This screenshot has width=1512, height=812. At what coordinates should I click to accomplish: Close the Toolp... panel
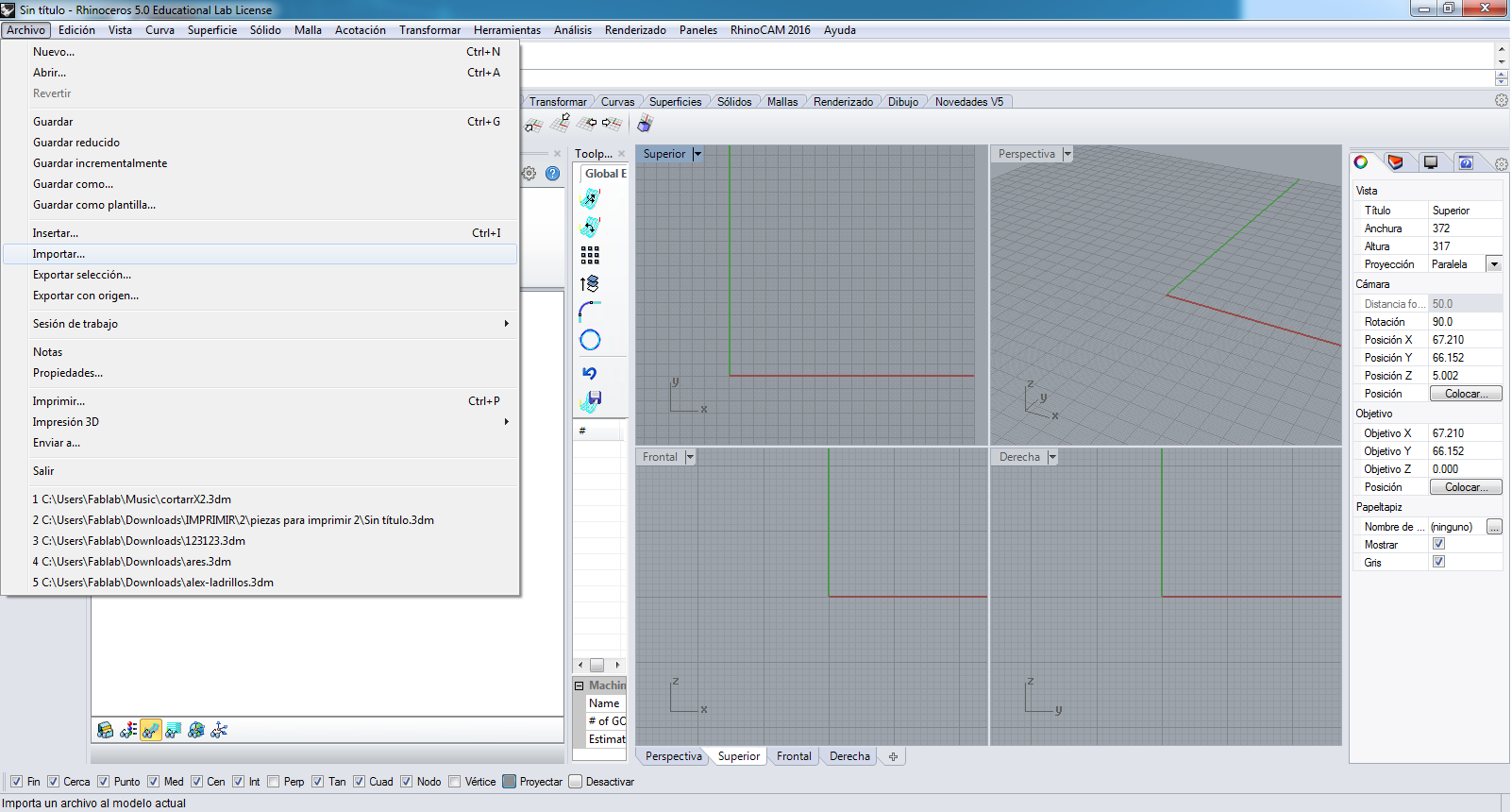(x=621, y=154)
